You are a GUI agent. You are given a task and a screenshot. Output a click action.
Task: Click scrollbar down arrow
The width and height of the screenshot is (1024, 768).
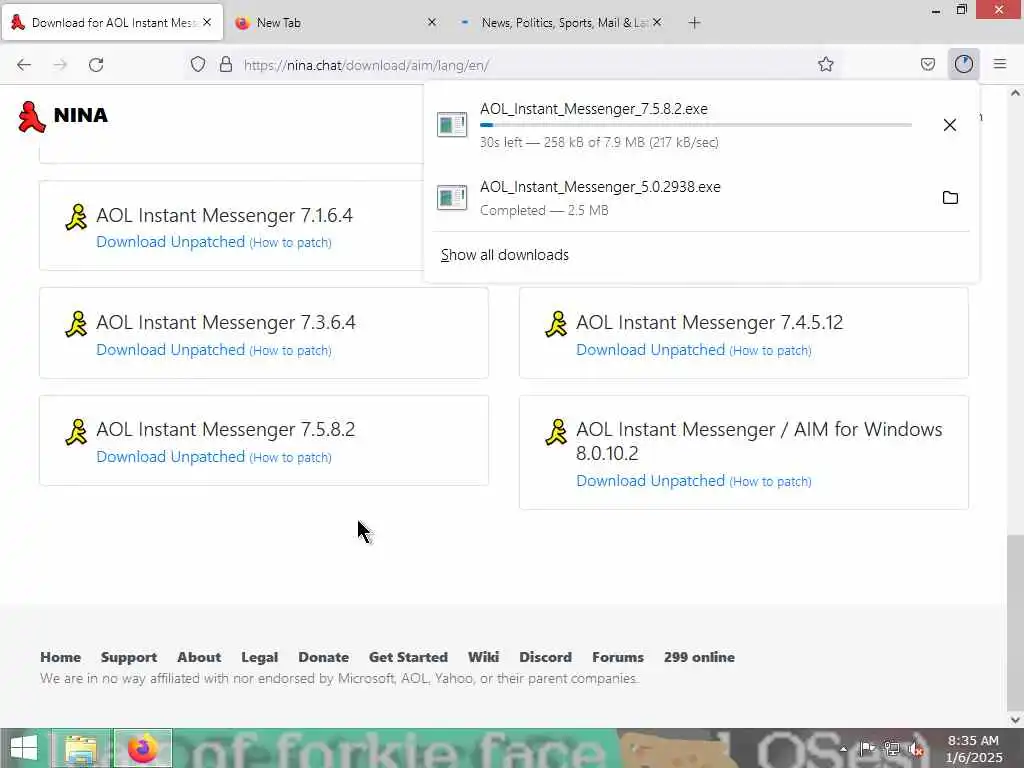(x=1015, y=720)
